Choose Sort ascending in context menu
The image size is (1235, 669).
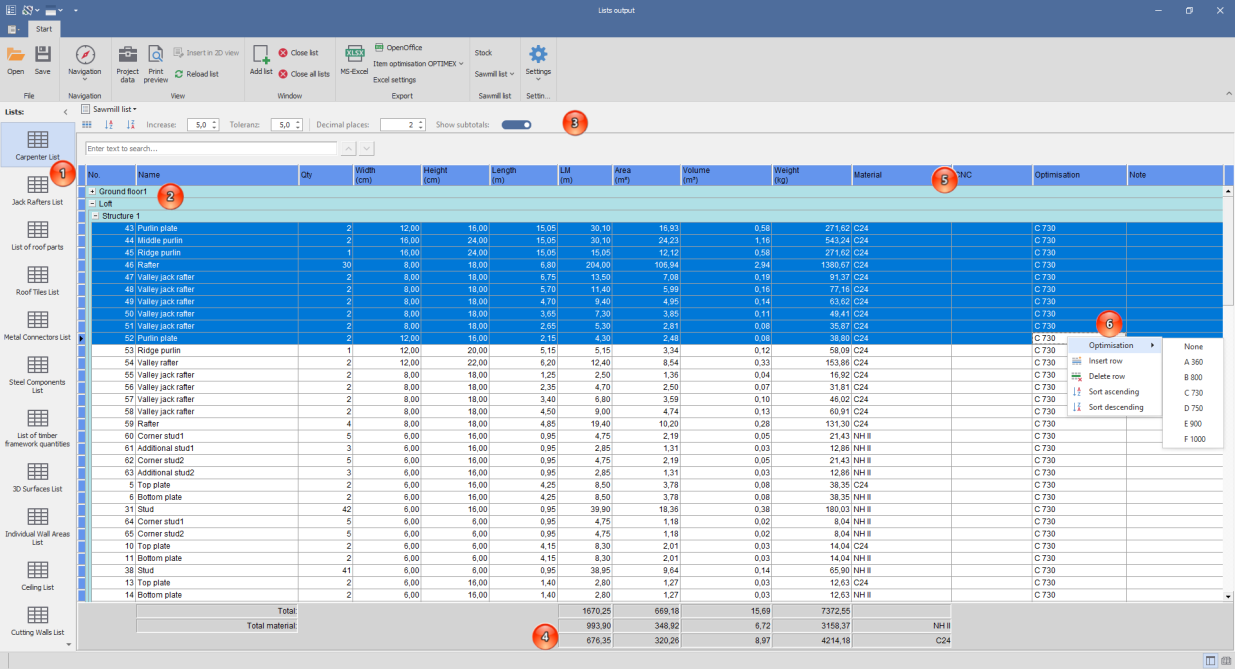pyautogui.click(x=1115, y=392)
